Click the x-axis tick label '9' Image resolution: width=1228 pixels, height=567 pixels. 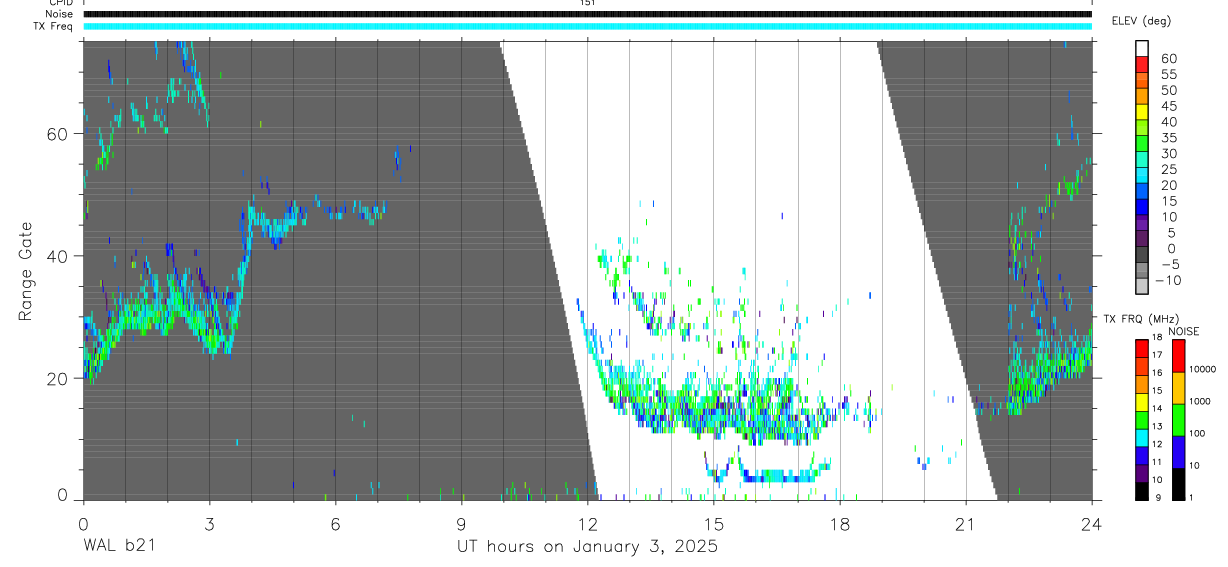click(461, 523)
